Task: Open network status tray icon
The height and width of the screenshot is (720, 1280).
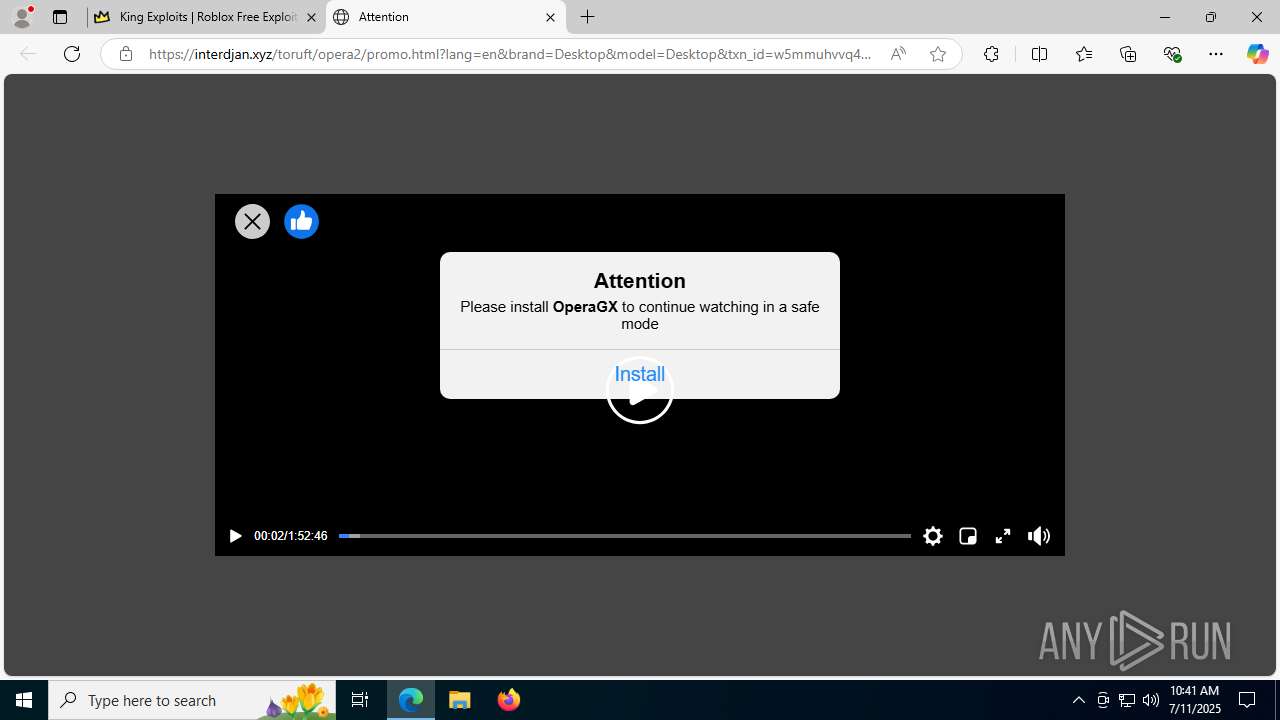Action: 1127,700
